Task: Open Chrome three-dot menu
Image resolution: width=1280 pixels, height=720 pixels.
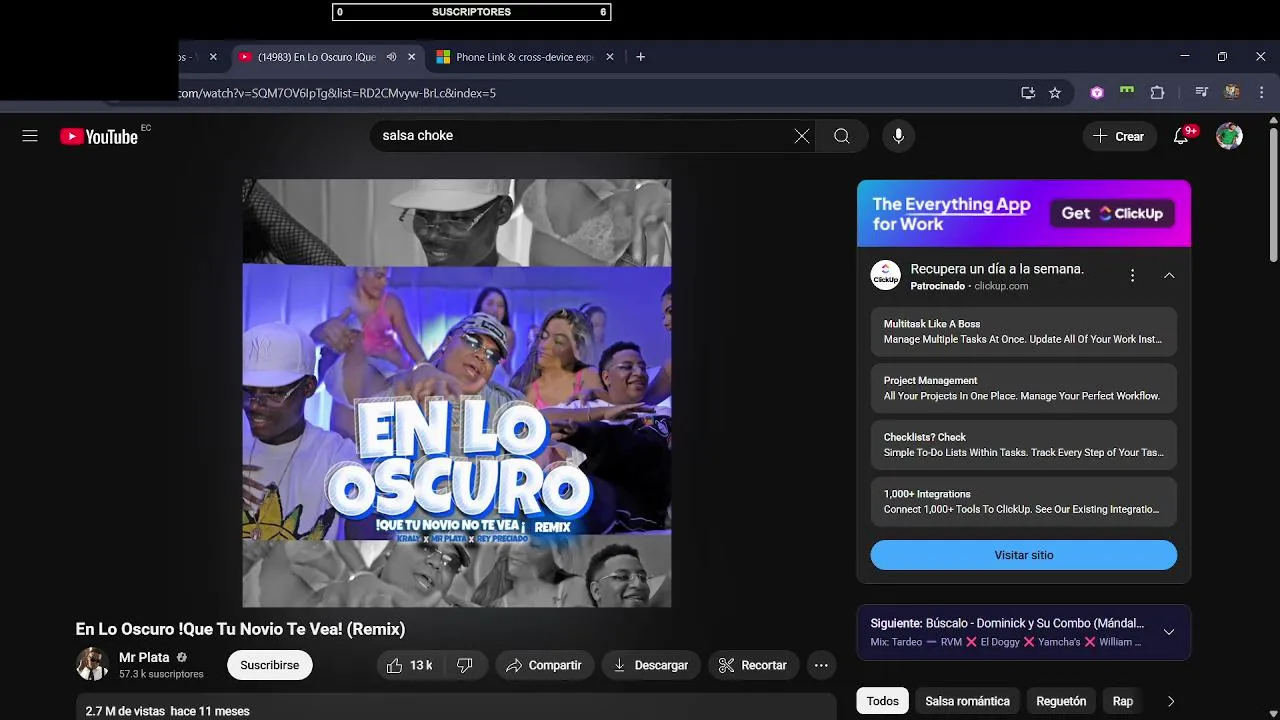Action: 1260,93
